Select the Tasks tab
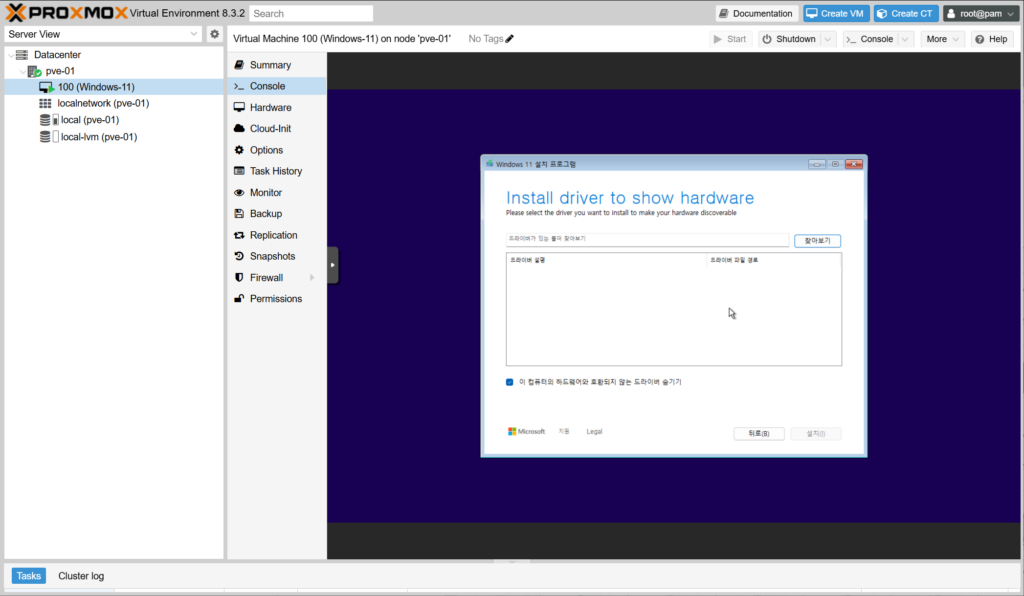Image resolution: width=1024 pixels, height=596 pixels. click(x=29, y=576)
